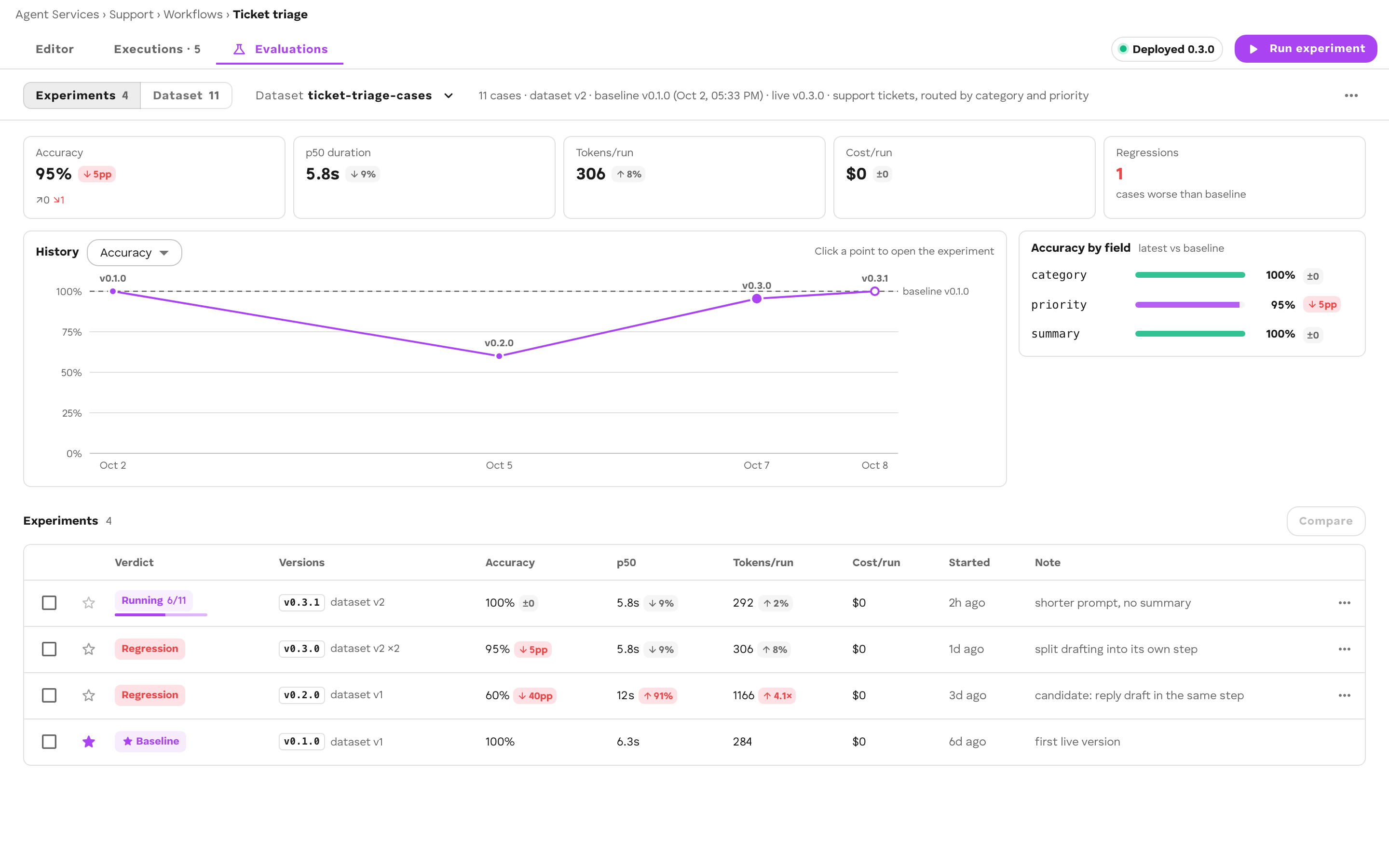Open the History Accuracy metric dropdown
1389x868 pixels.
click(134, 253)
